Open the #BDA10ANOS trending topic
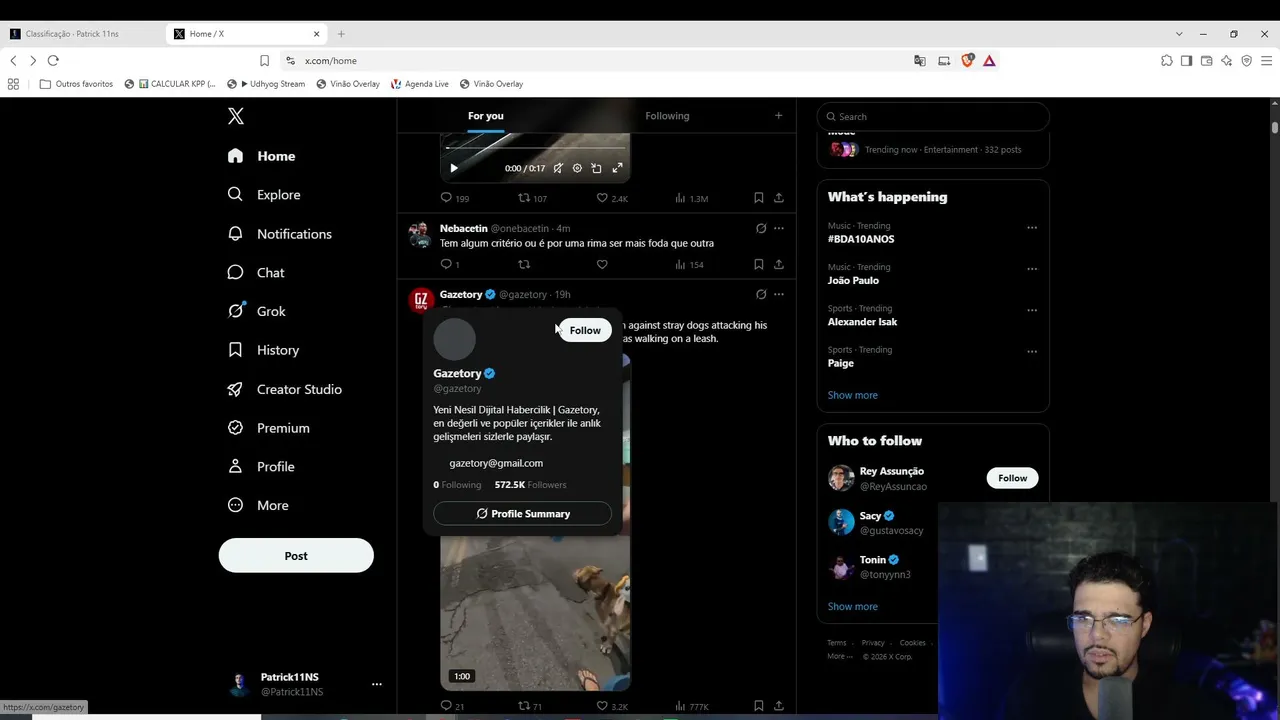This screenshot has height=720, width=1280. click(x=861, y=240)
